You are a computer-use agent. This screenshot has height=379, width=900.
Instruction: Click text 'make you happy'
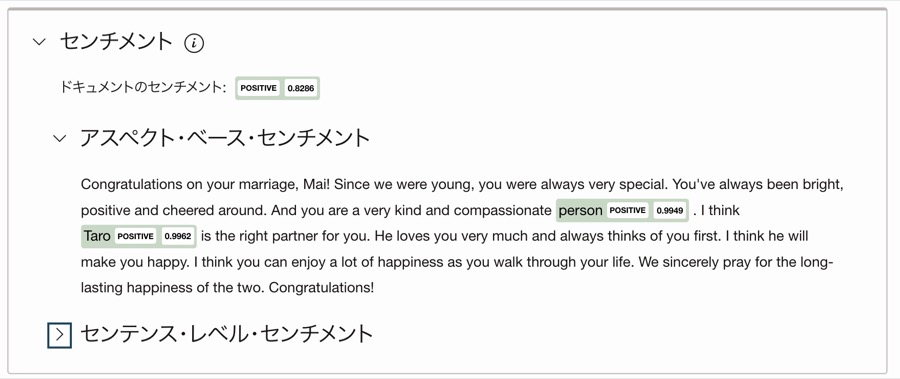click(x=134, y=262)
